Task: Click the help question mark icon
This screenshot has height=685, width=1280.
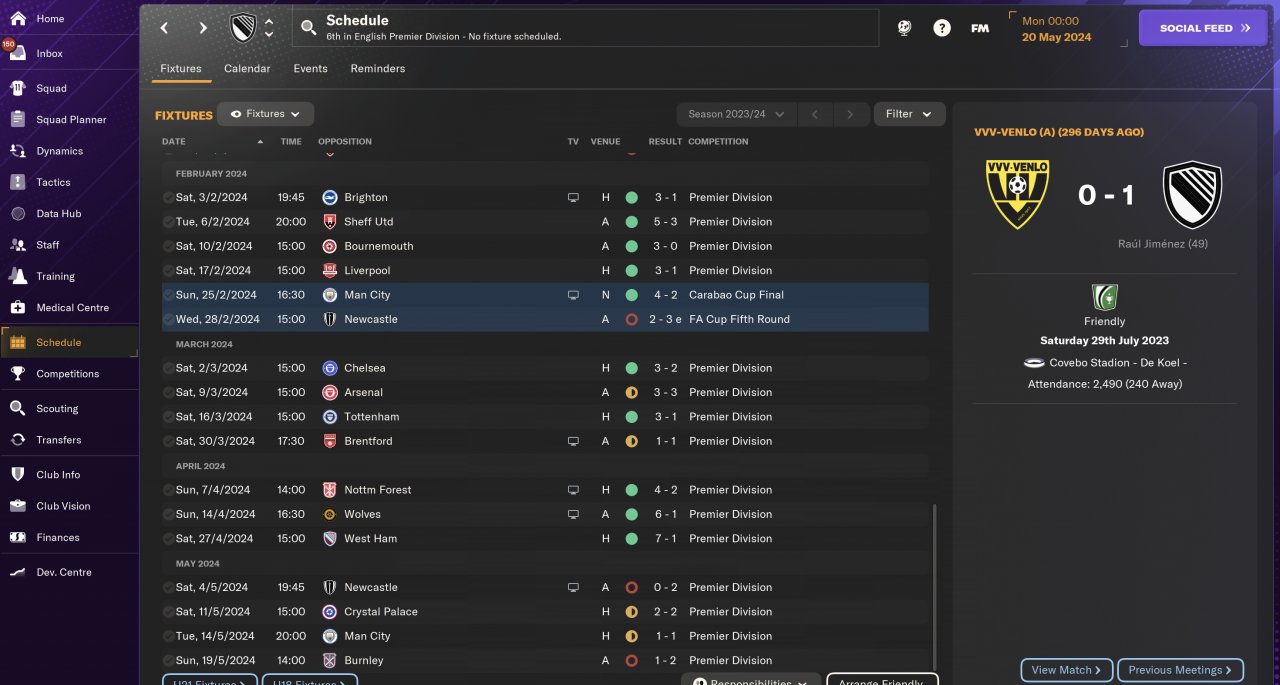Action: point(942,28)
